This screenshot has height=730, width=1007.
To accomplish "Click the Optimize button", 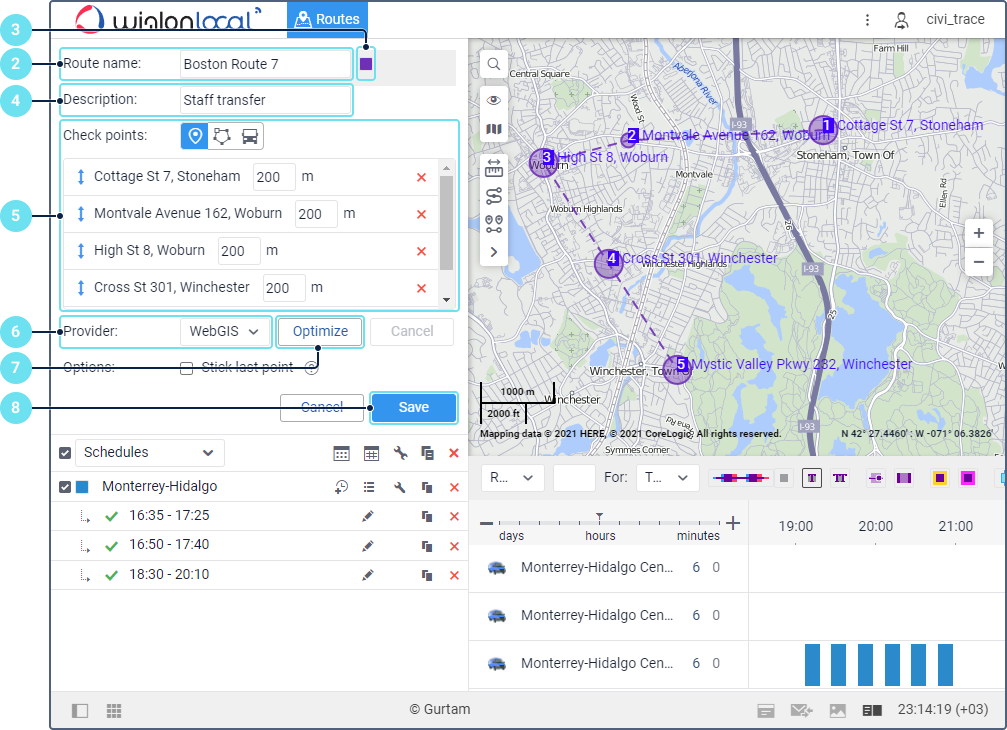I will point(320,332).
